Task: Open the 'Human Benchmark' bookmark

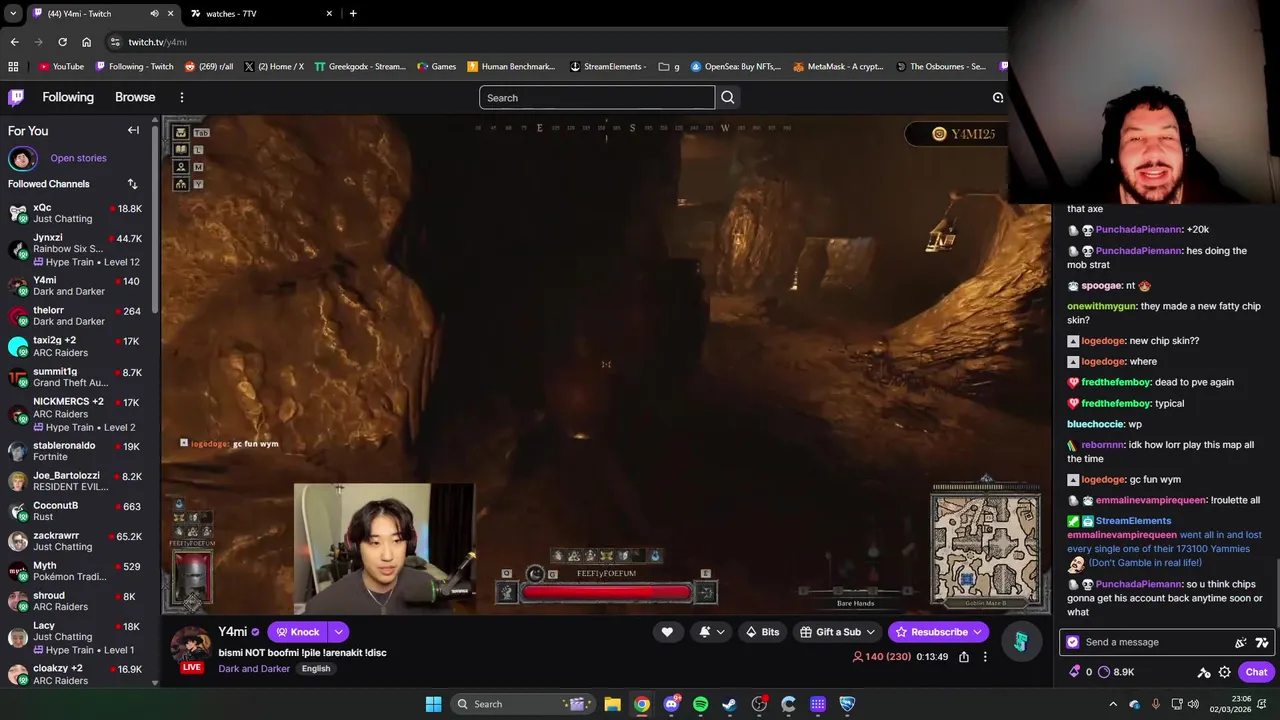Action: 510,67
